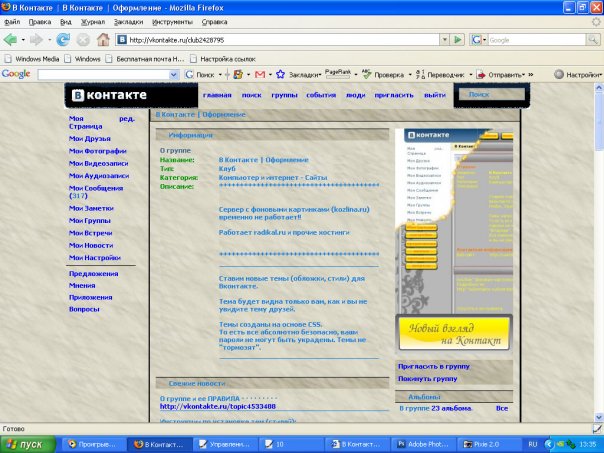Open the Инструменты menu
604x453 pixels.
click(172, 22)
